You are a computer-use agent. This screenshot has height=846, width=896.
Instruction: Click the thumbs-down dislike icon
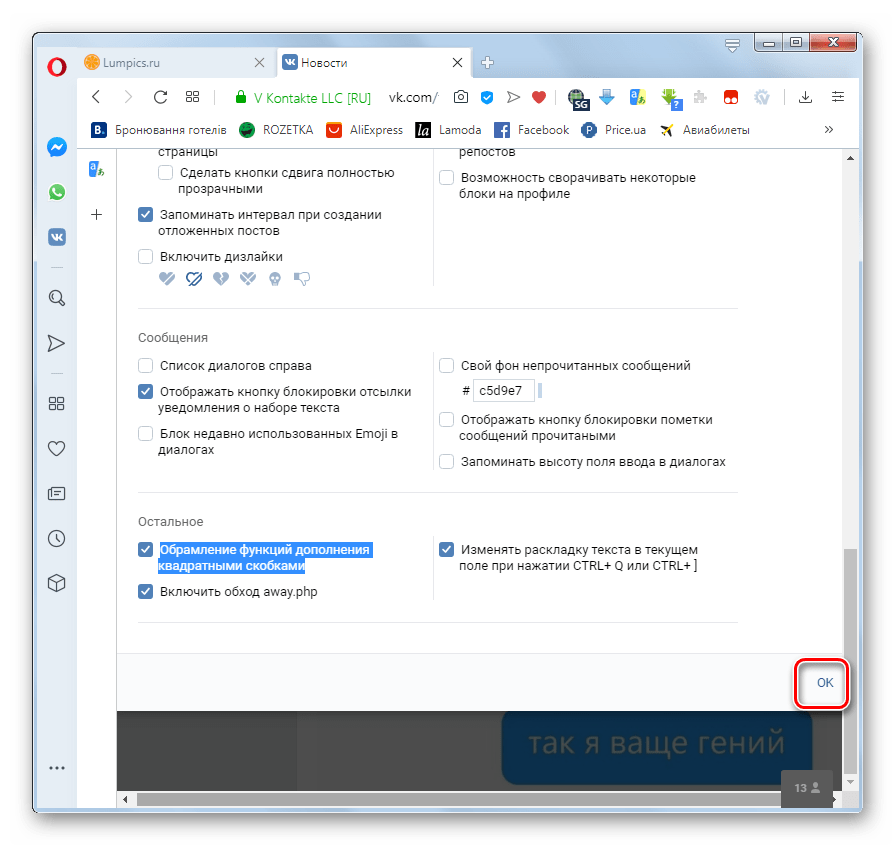tap(302, 278)
